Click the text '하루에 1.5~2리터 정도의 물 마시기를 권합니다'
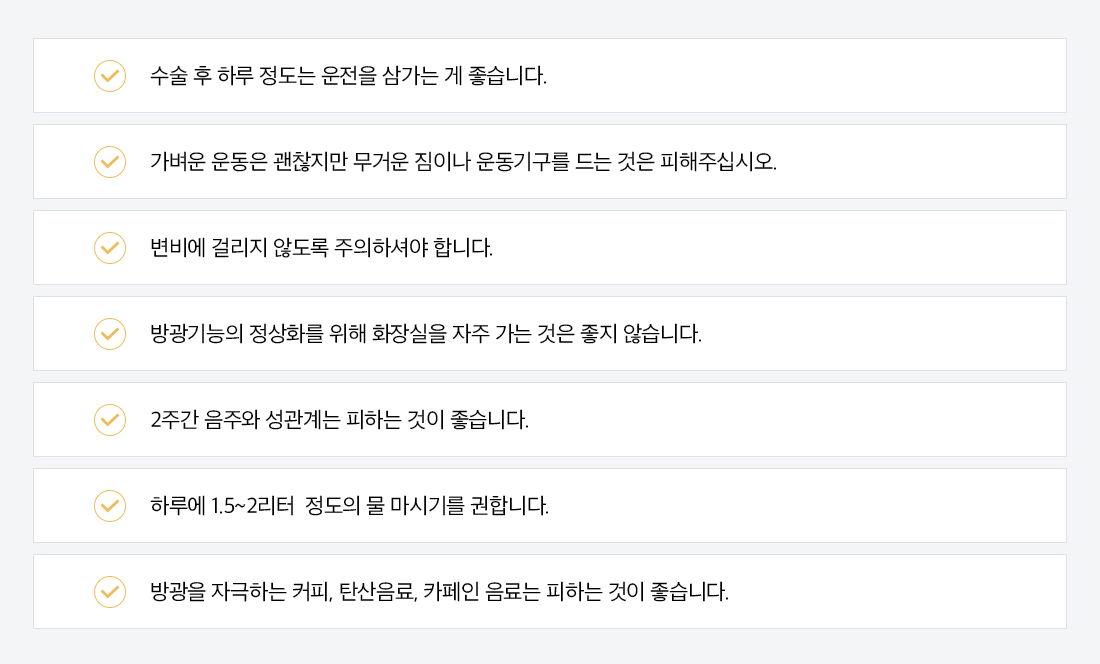Viewport: 1100px width, 664px height. tap(349, 506)
